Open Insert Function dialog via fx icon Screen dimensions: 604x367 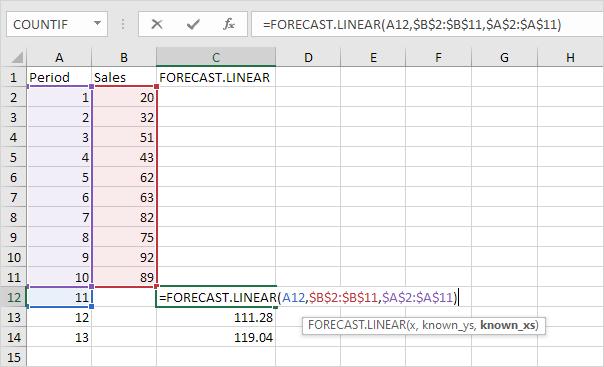[x=229, y=24]
